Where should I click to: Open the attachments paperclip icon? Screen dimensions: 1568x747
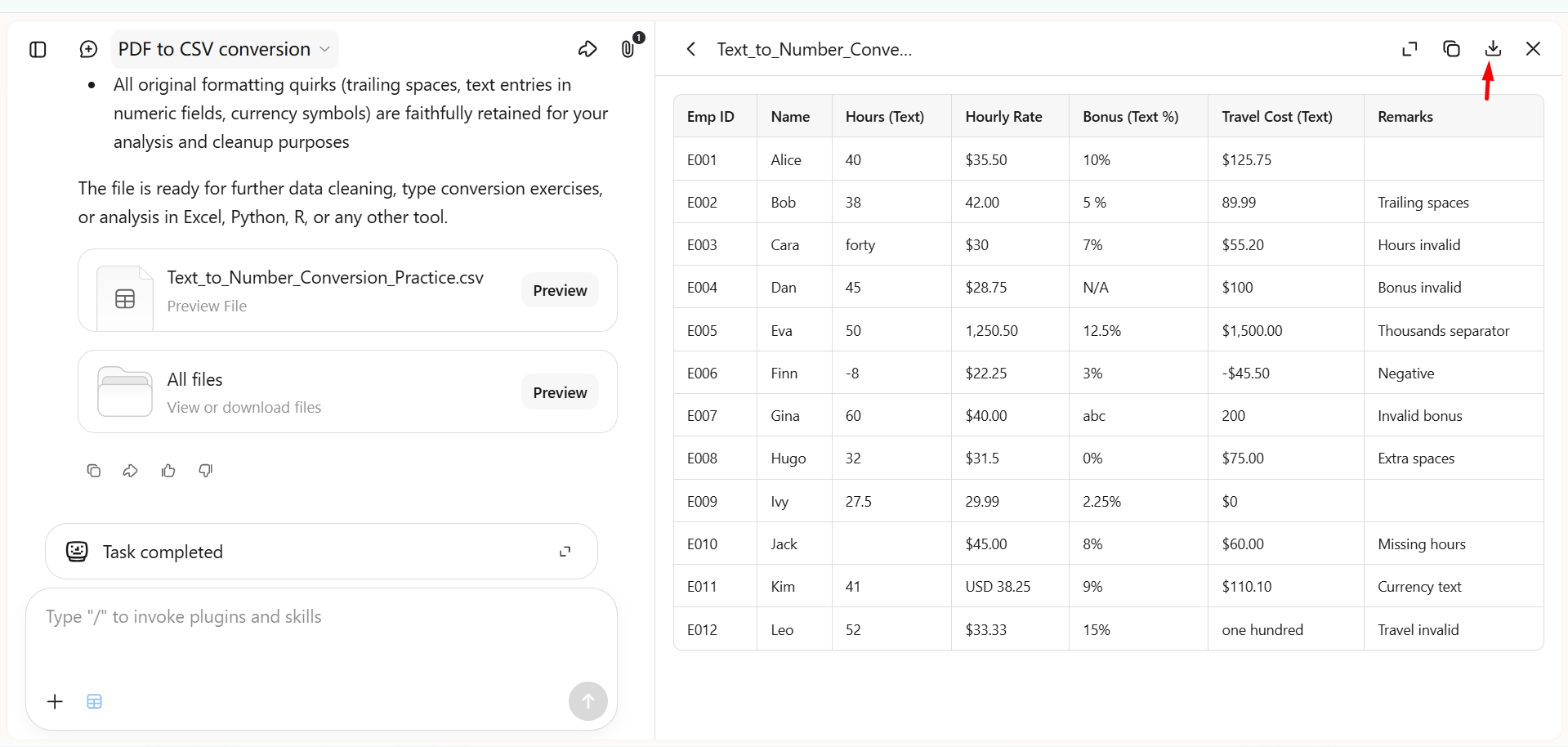tap(628, 49)
